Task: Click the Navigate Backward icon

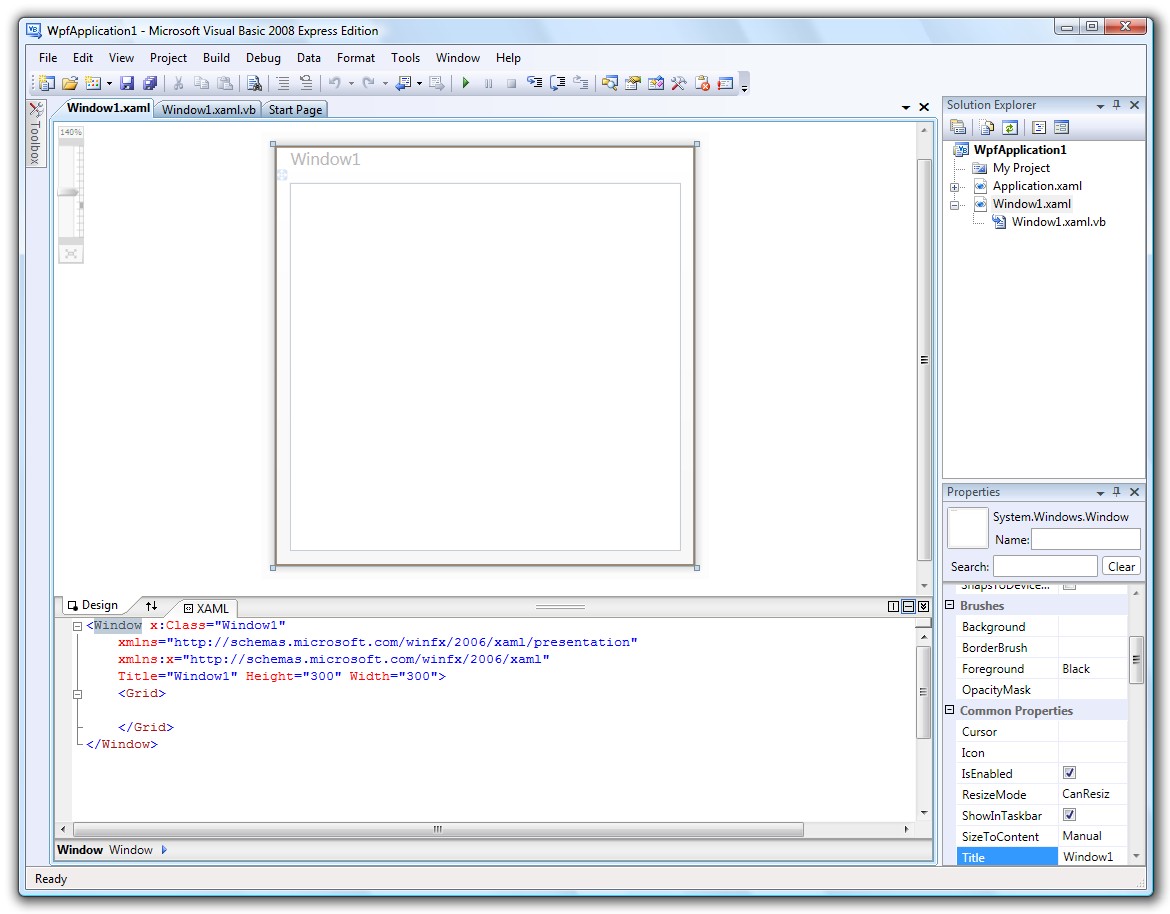Action: pyautogui.click(x=403, y=84)
